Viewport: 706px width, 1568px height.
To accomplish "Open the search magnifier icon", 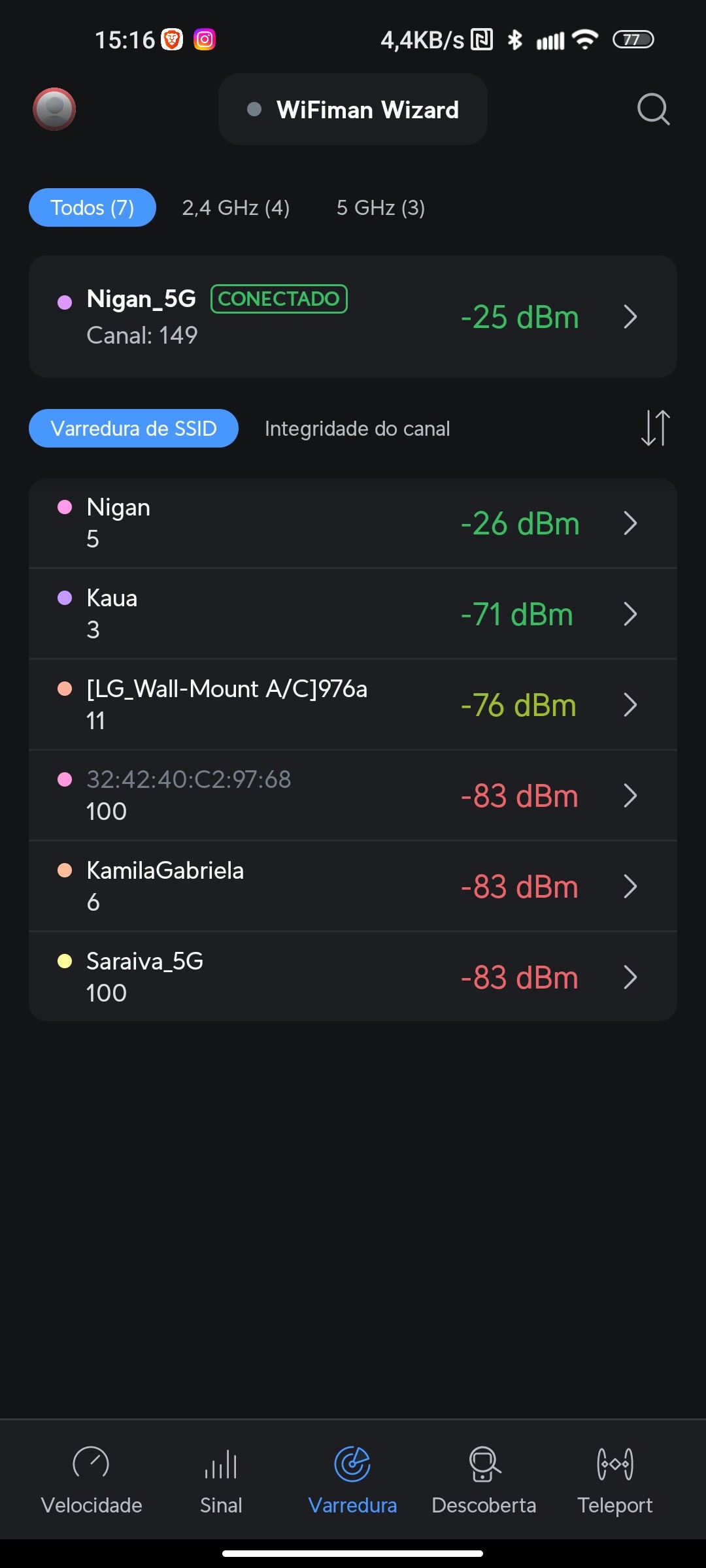I will (653, 109).
